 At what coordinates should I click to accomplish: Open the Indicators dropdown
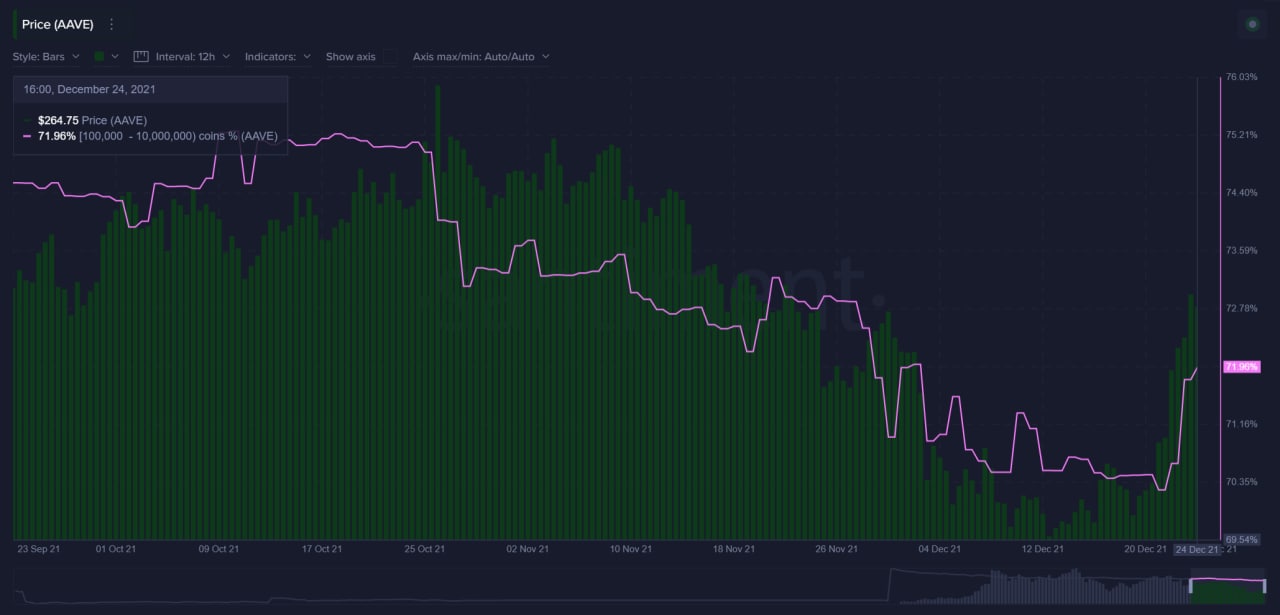(278, 57)
